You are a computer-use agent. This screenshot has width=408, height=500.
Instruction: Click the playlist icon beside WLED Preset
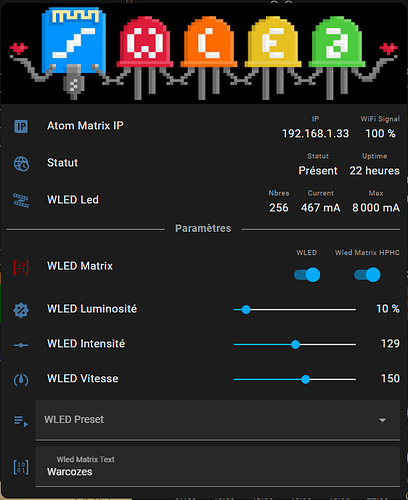21,421
